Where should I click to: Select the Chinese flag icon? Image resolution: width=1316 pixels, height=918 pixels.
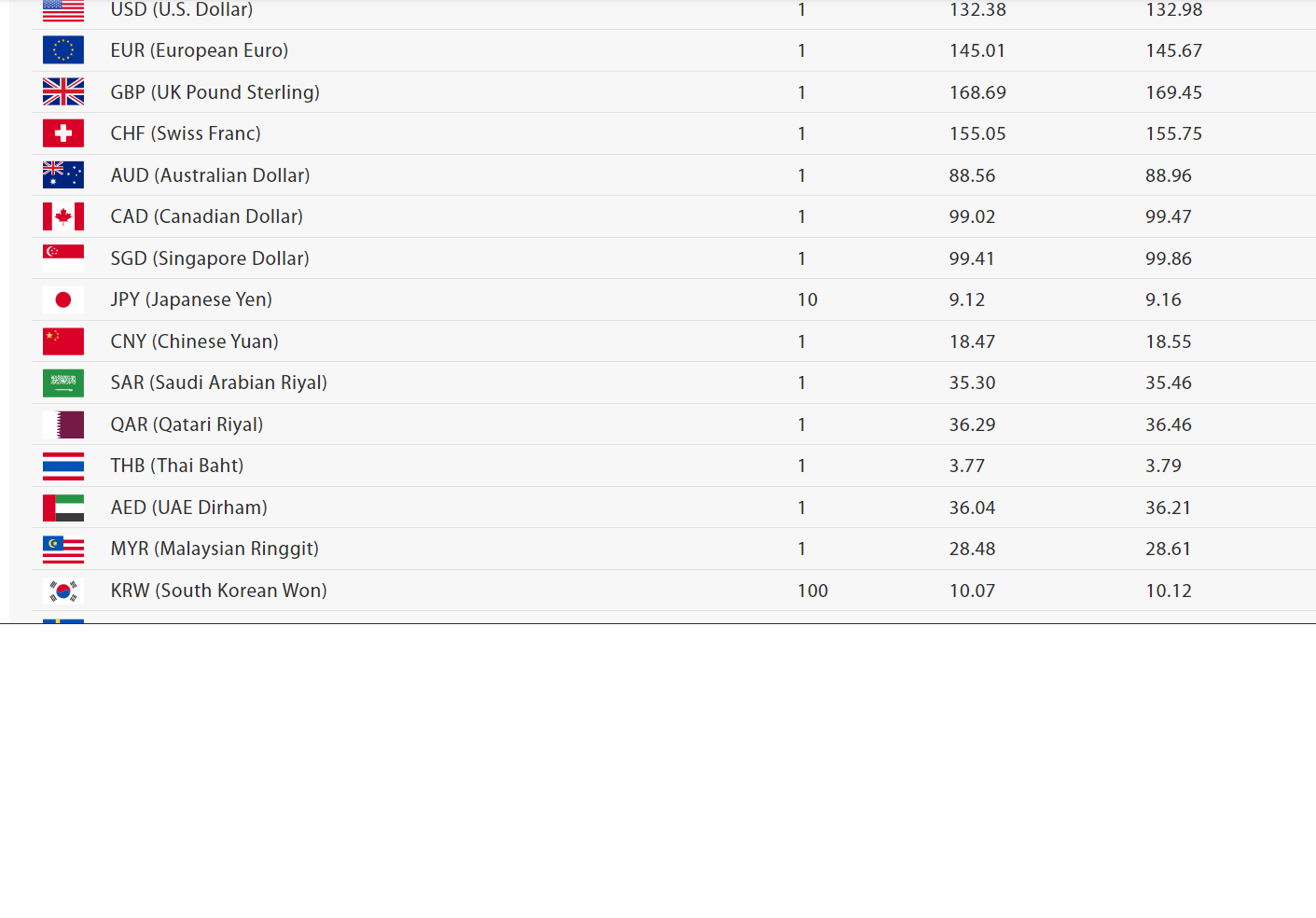63,341
